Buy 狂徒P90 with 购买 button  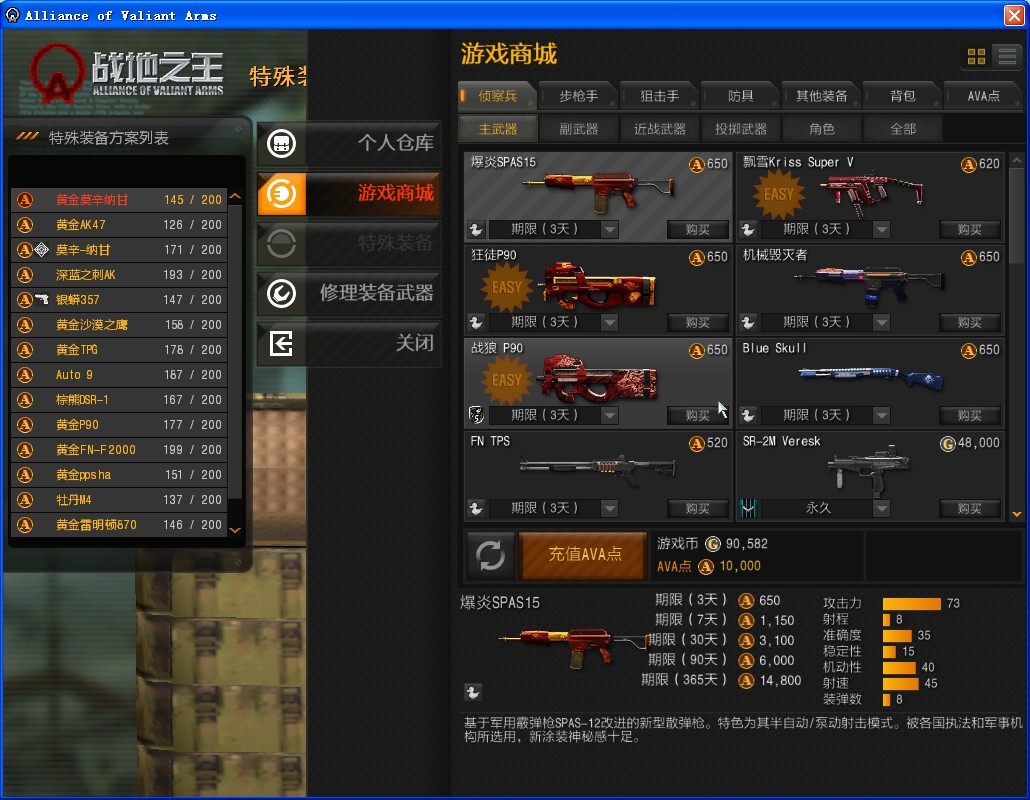pyautogui.click(x=698, y=322)
